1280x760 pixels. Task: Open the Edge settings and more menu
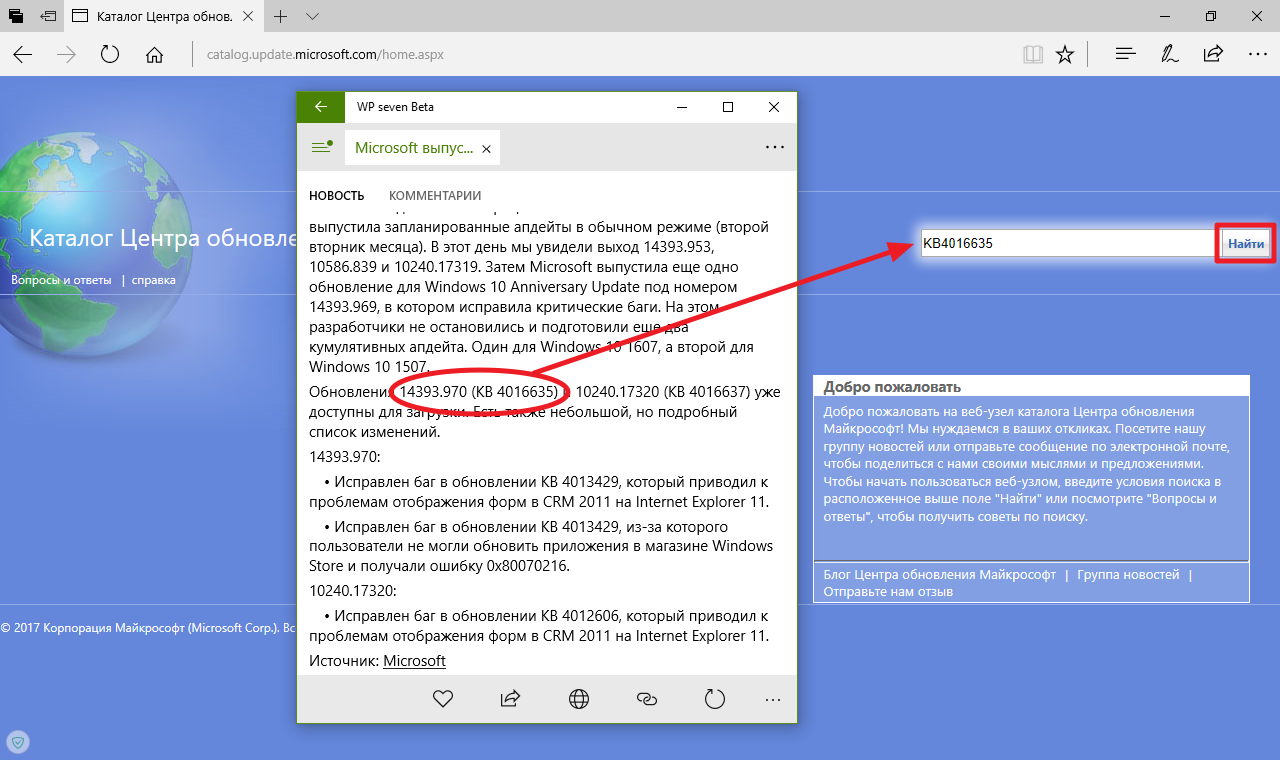point(1257,54)
